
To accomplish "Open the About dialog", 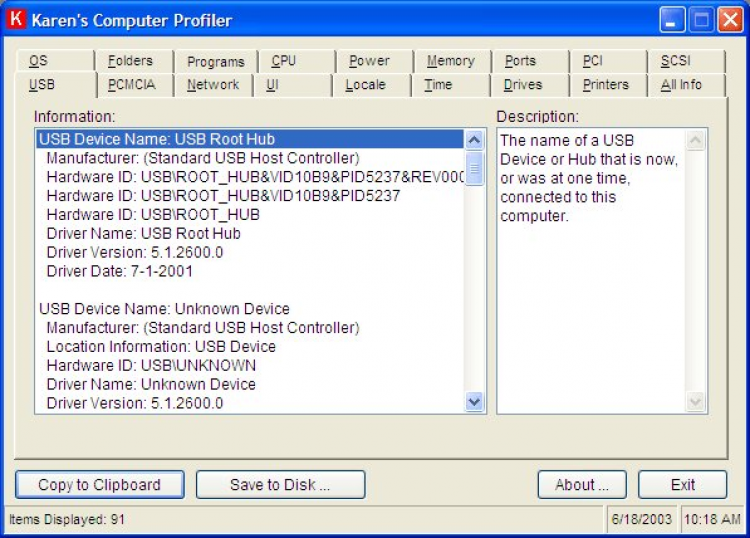I will click(582, 484).
